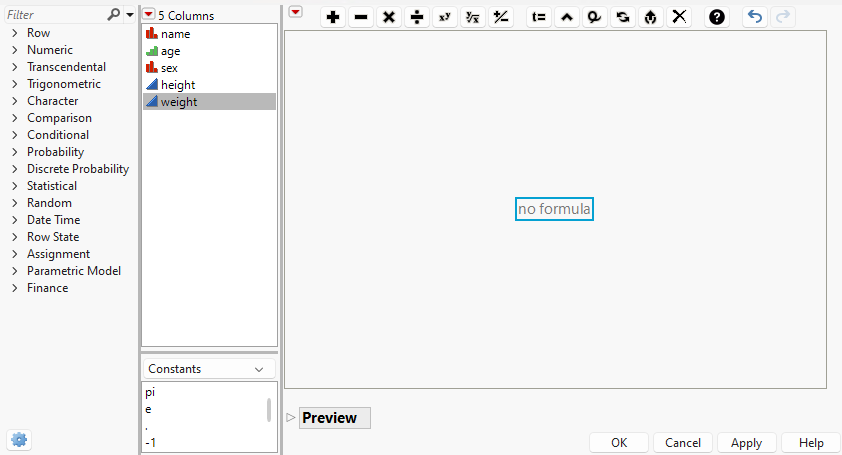Click the delete element lasso icon
This screenshot has height=455, width=842.
[x=594, y=17]
